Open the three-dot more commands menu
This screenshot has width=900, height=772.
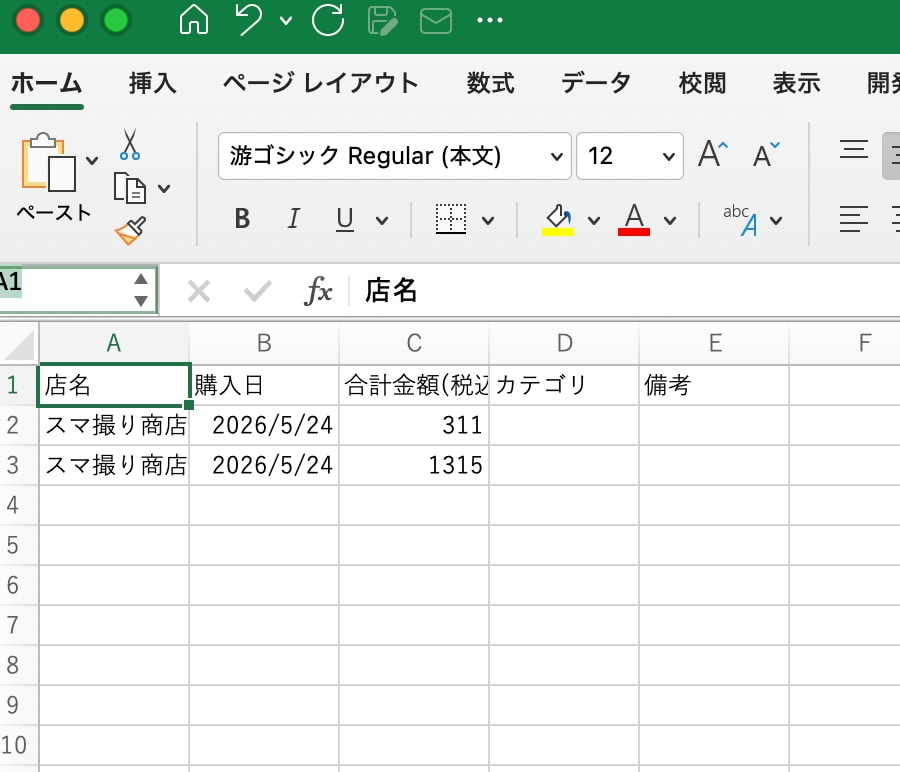(x=490, y=21)
